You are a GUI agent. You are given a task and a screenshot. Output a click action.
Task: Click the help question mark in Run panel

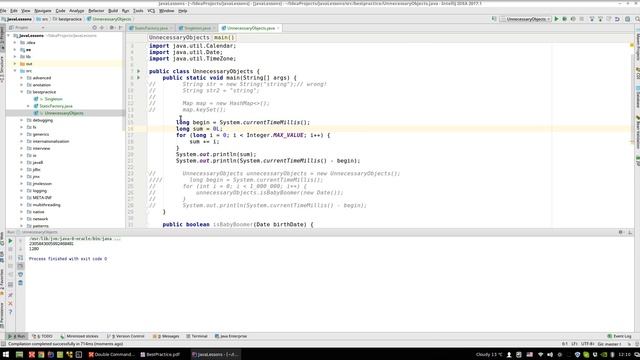[x=10, y=312]
